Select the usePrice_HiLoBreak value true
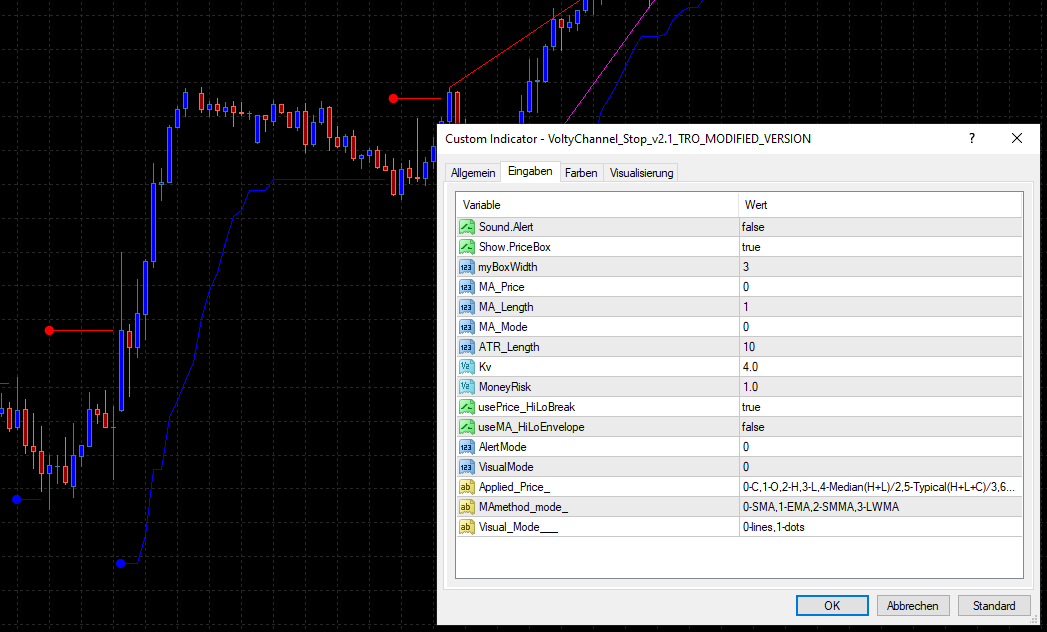Viewport: 1047px width, 632px height. point(751,407)
